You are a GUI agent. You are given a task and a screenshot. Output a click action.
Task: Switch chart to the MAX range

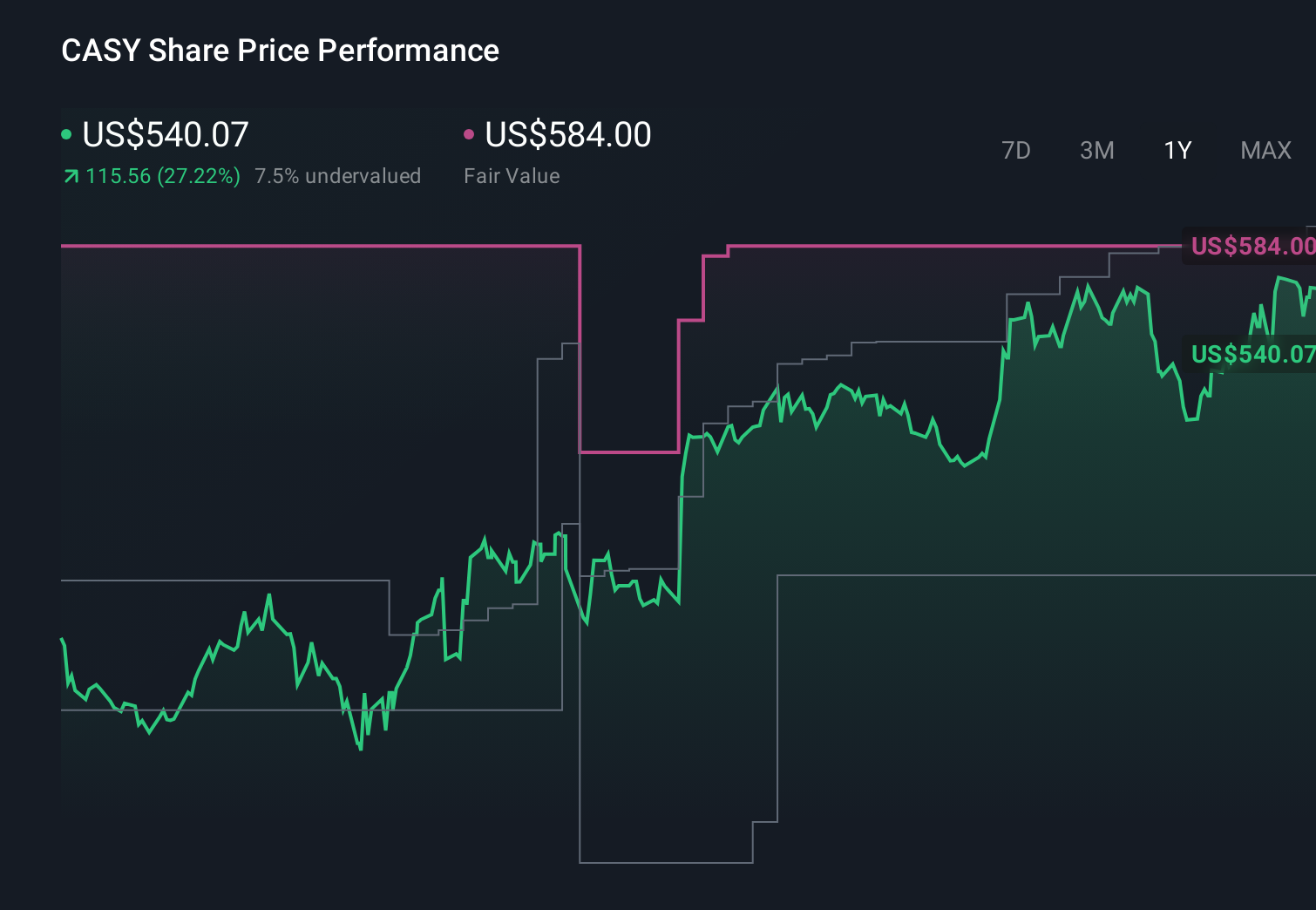tap(1265, 150)
